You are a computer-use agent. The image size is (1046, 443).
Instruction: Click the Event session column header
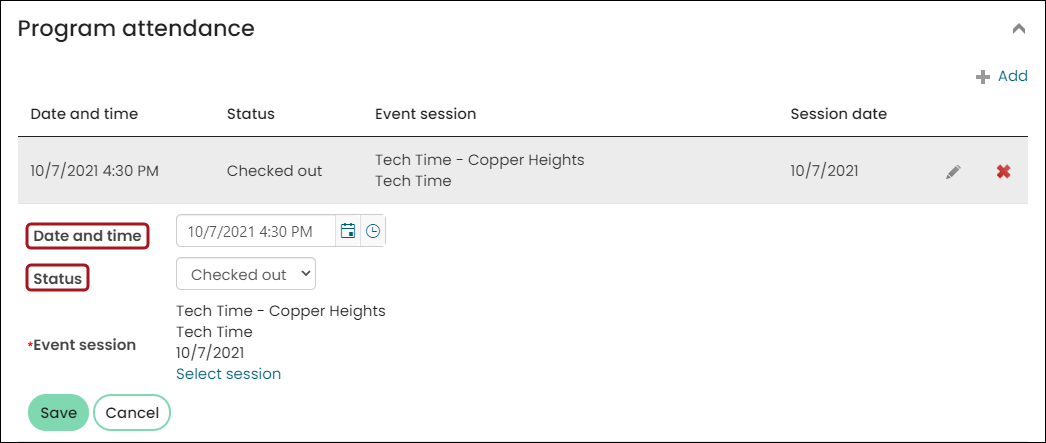click(426, 114)
